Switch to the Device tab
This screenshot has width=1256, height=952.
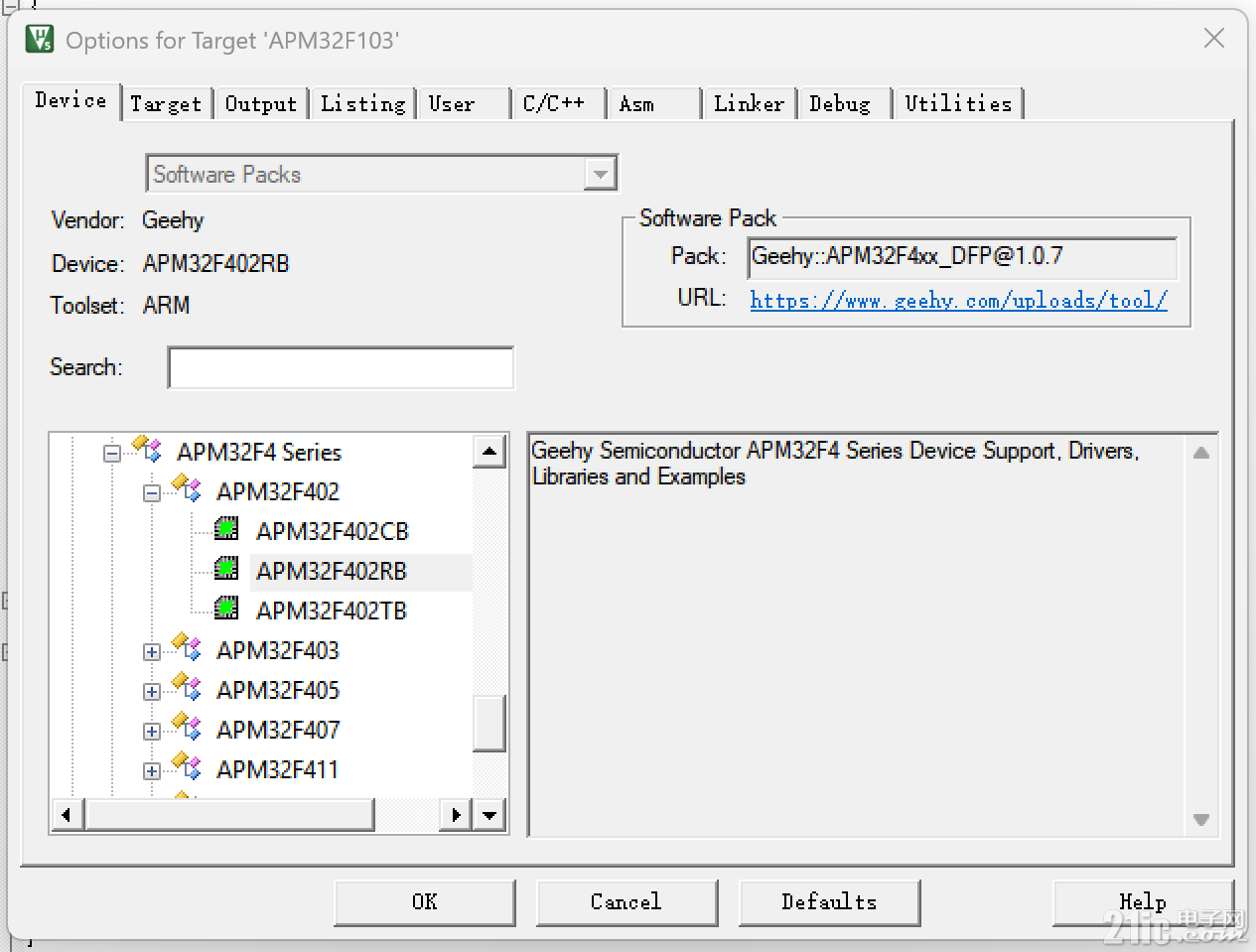point(70,100)
